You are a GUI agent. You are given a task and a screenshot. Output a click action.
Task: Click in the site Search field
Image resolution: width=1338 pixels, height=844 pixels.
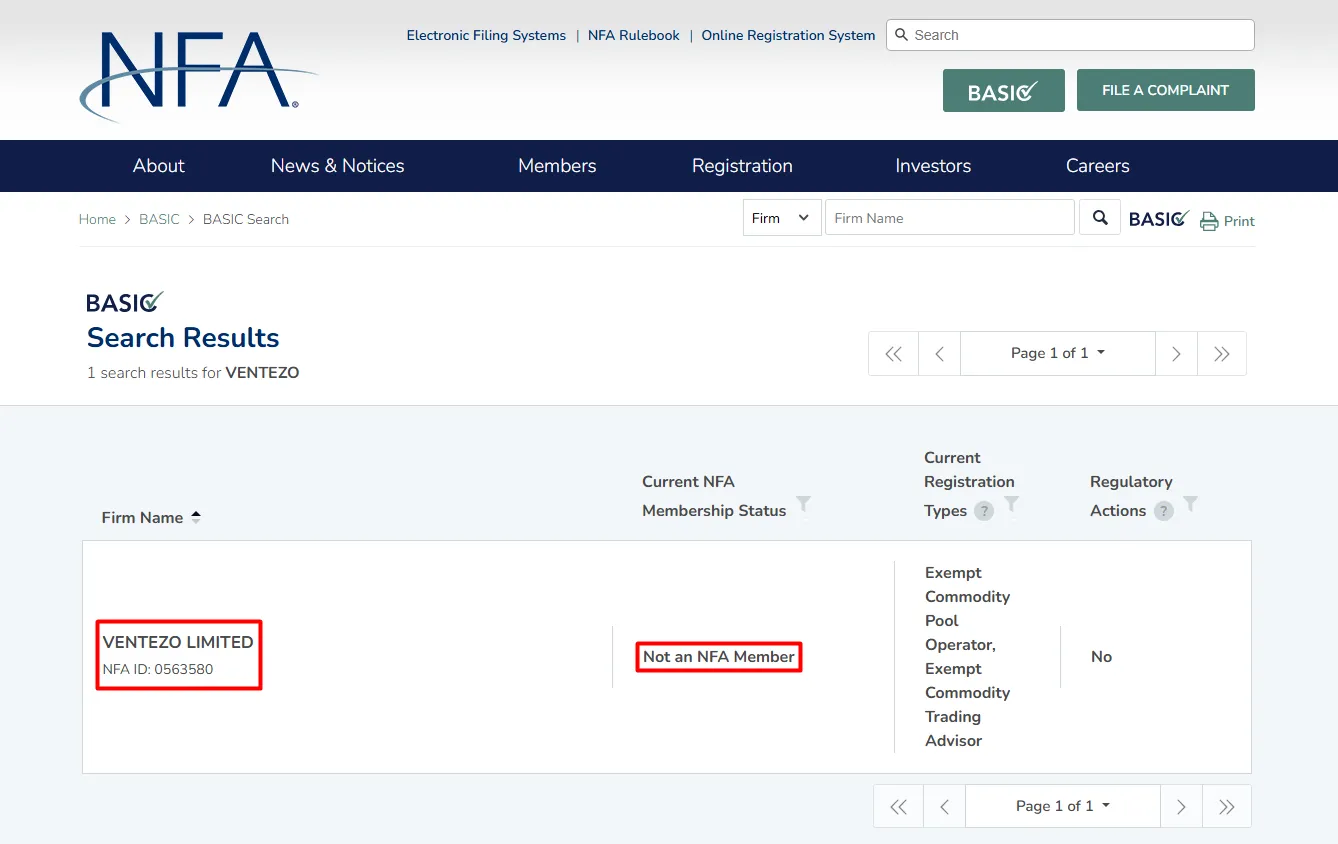click(x=1070, y=35)
